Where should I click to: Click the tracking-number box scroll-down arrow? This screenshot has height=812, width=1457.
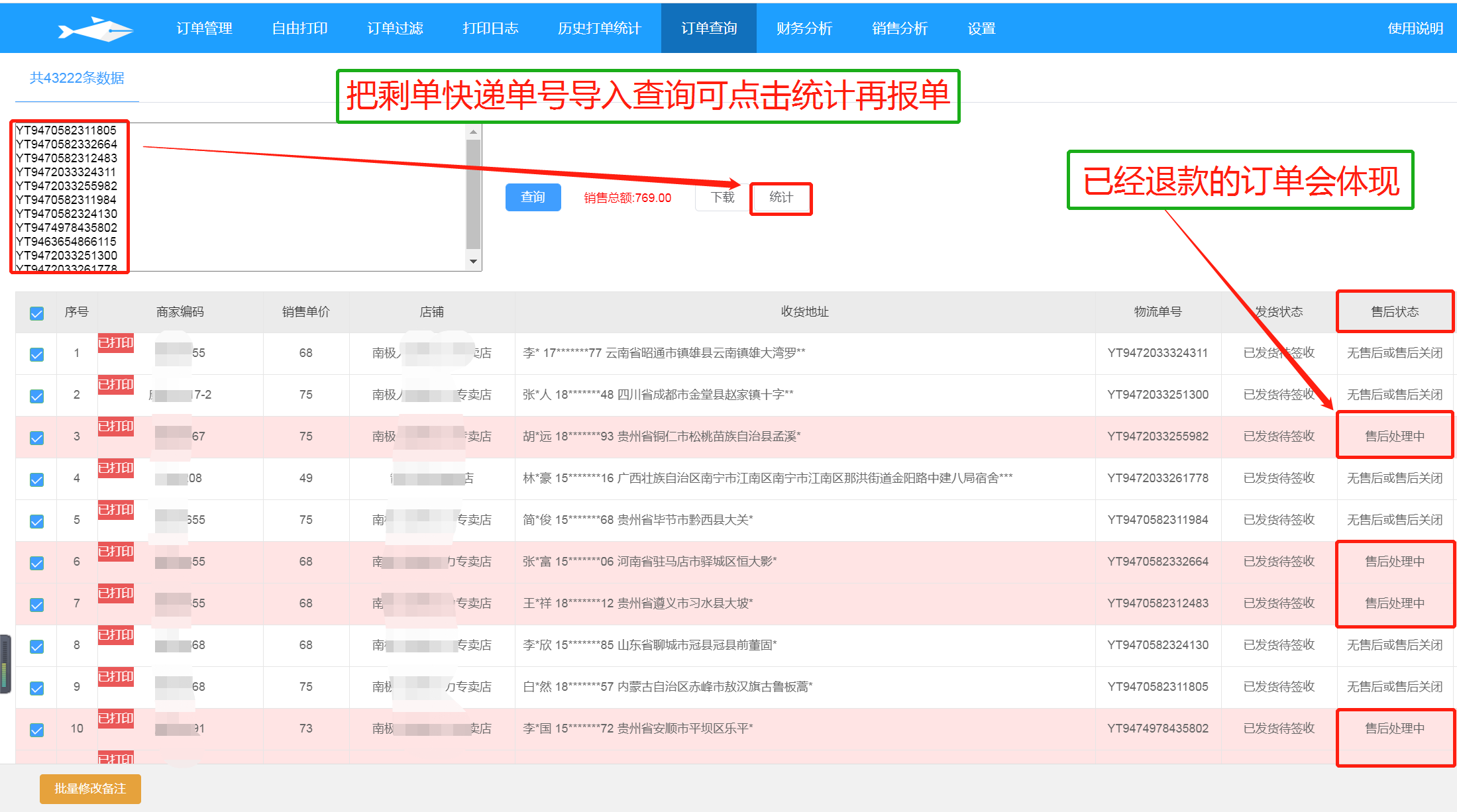click(x=473, y=262)
